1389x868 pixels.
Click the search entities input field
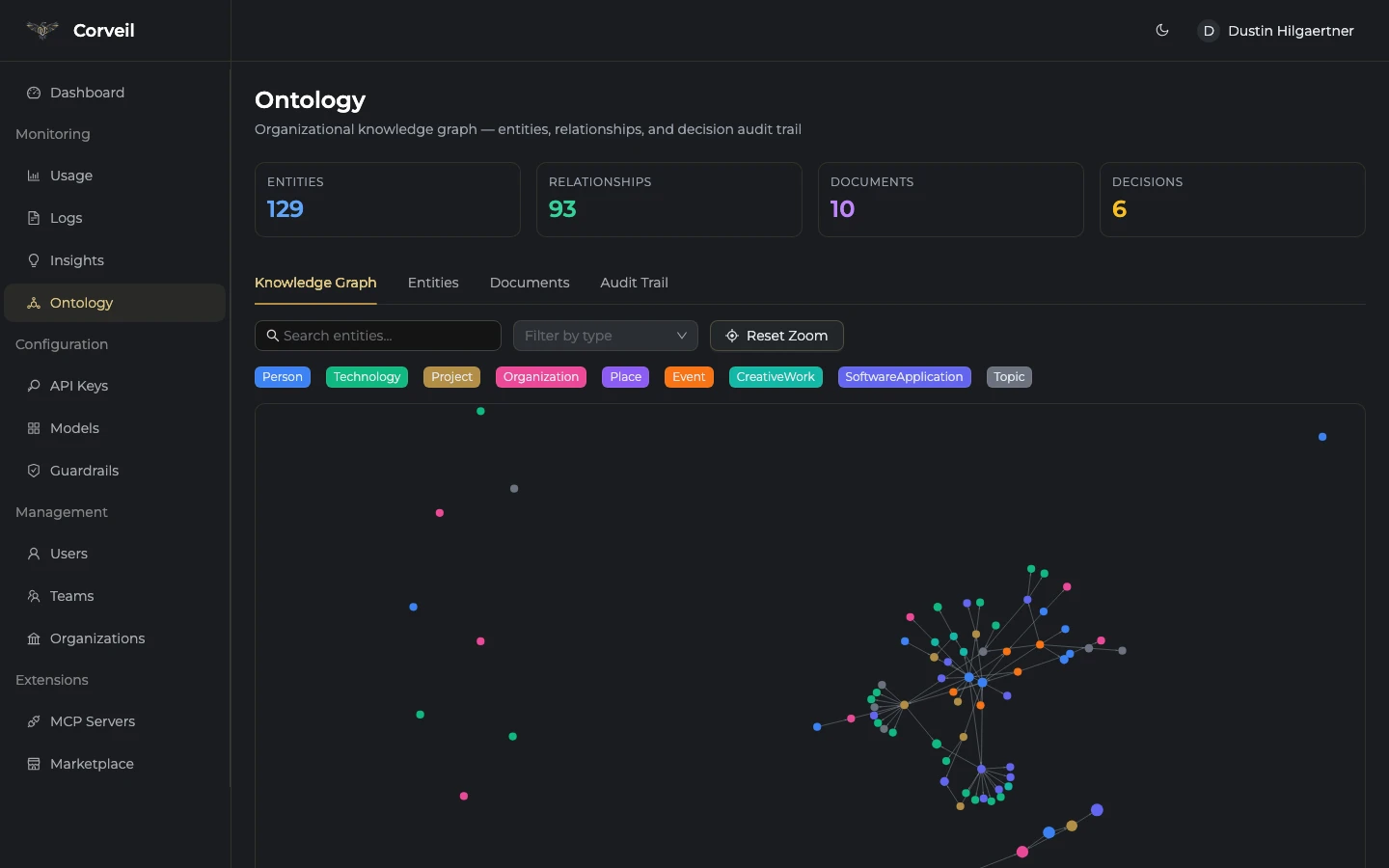[377, 336]
